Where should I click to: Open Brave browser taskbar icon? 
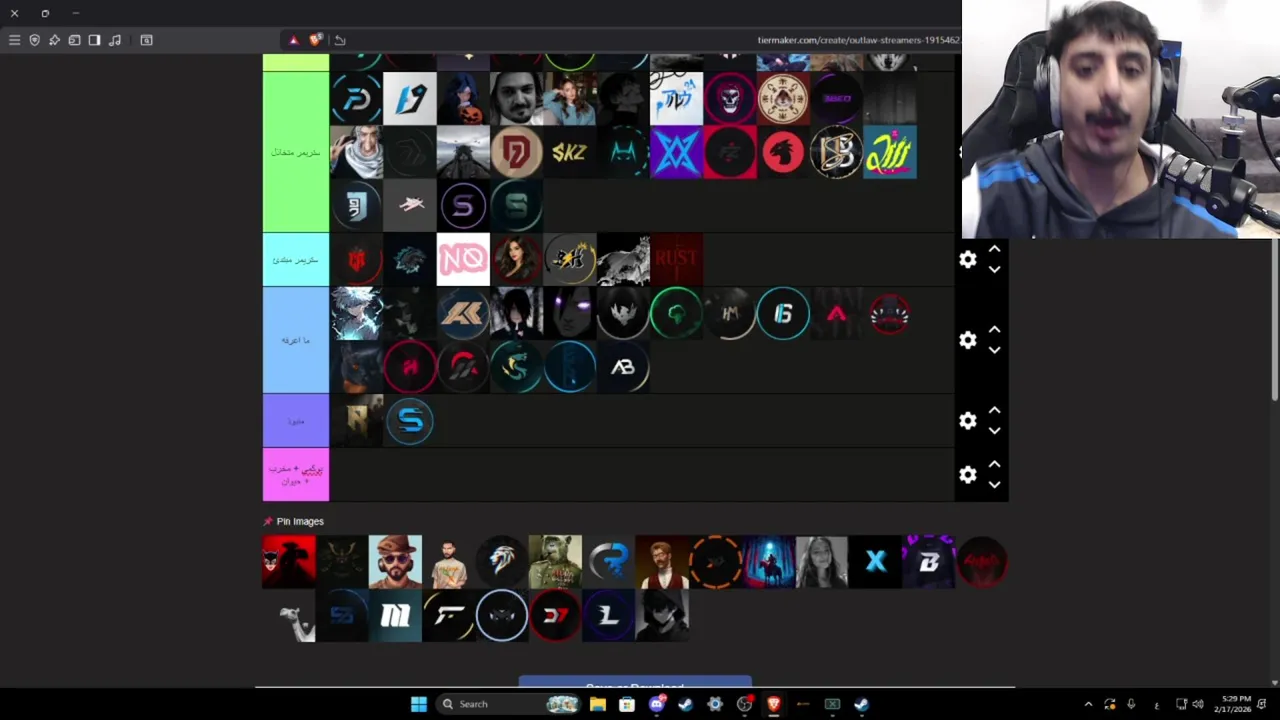(773, 704)
